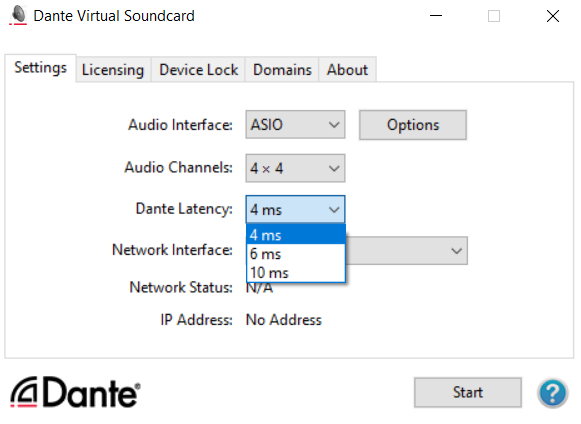Image resolution: width=581 pixels, height=424 pixels.
Task: Select the Settings tab
Action: (40, 68)
